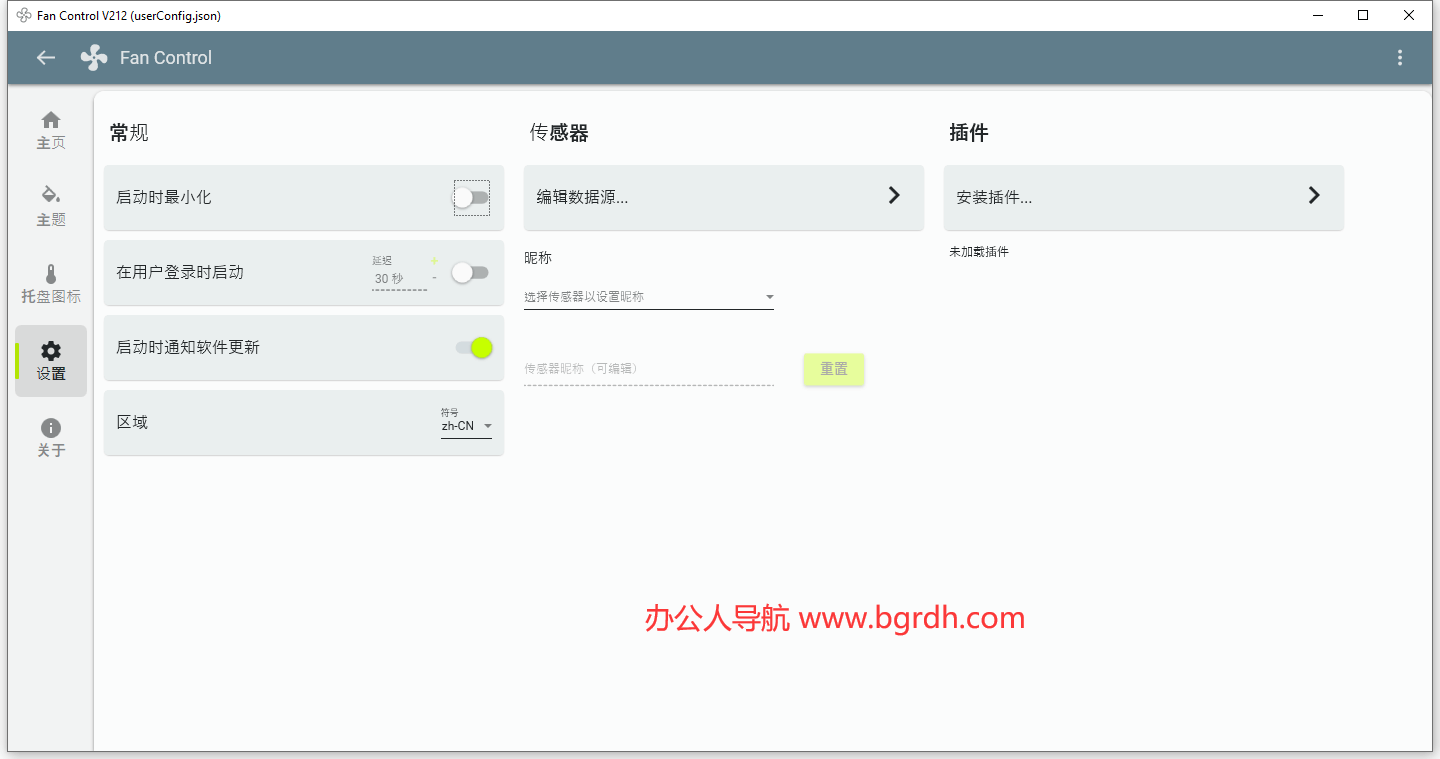Expand 编辑数据源 with its chevron
This screenshot has width=1440, height=759.
coord(893,196)
